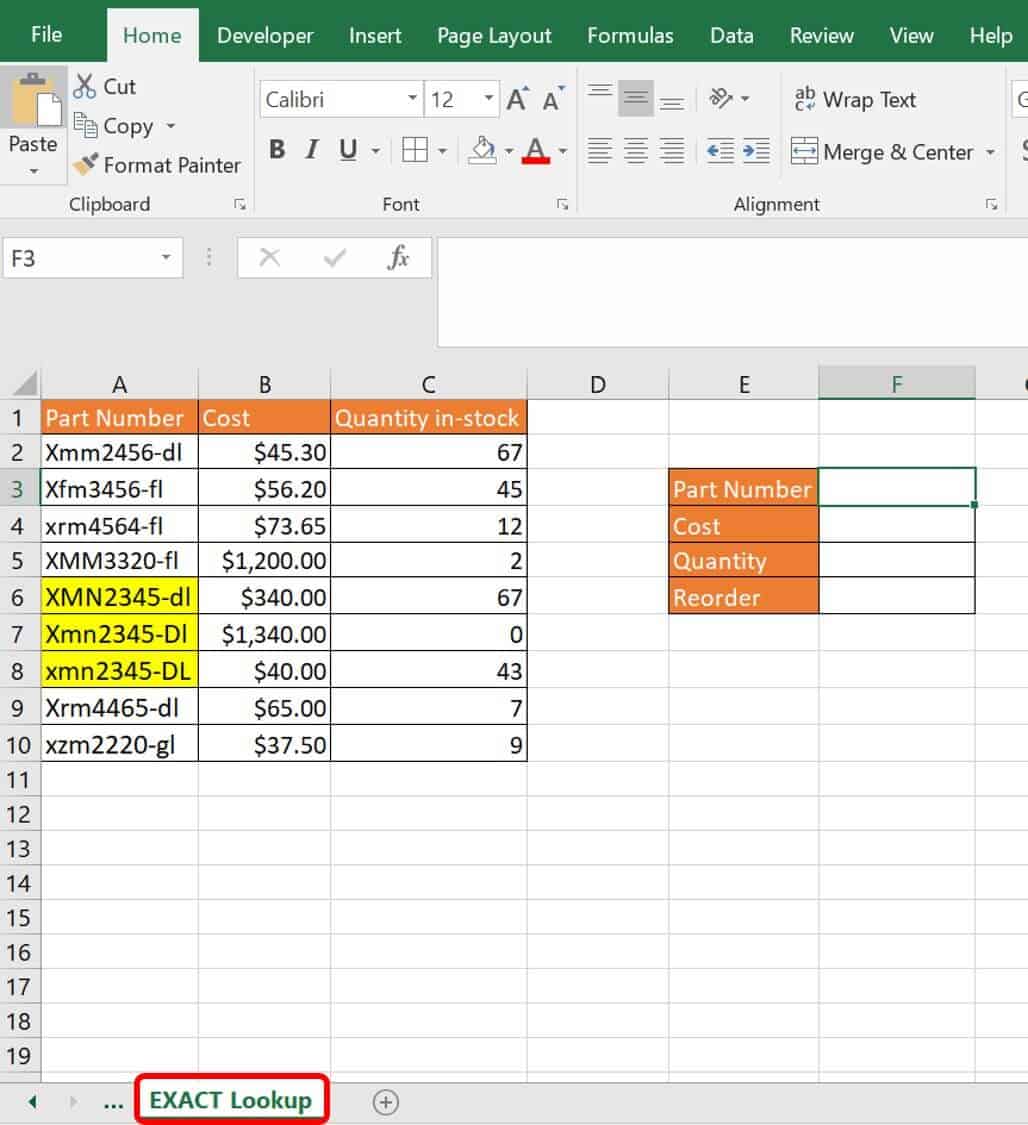The image size is (1028, 1125).
Task: Select cell F4 next to Cost
Action: coord(897,525)
